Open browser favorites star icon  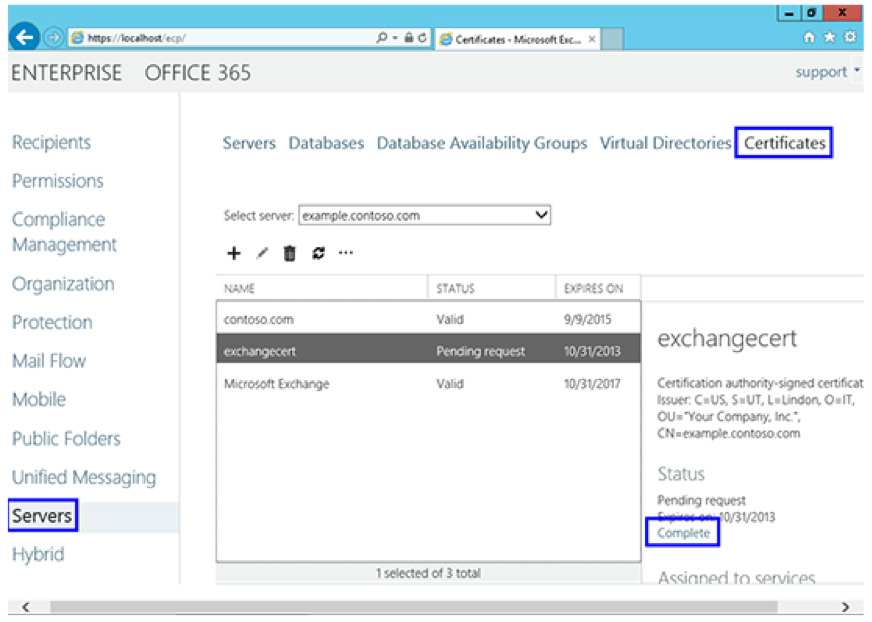pyautogui.click(x=831, y=38)
